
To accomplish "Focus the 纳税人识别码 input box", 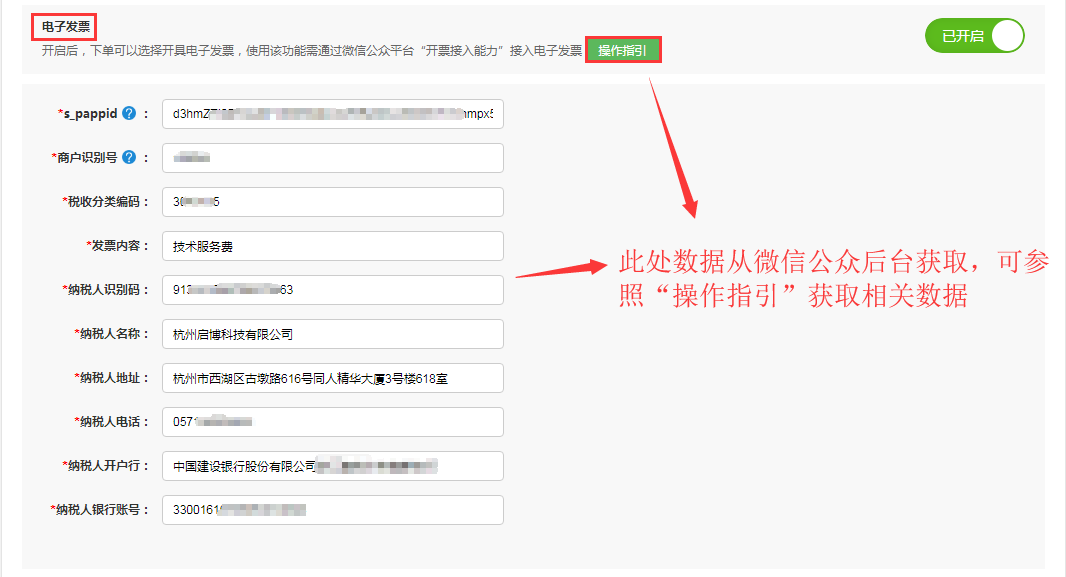I will [x=332, y=290].
